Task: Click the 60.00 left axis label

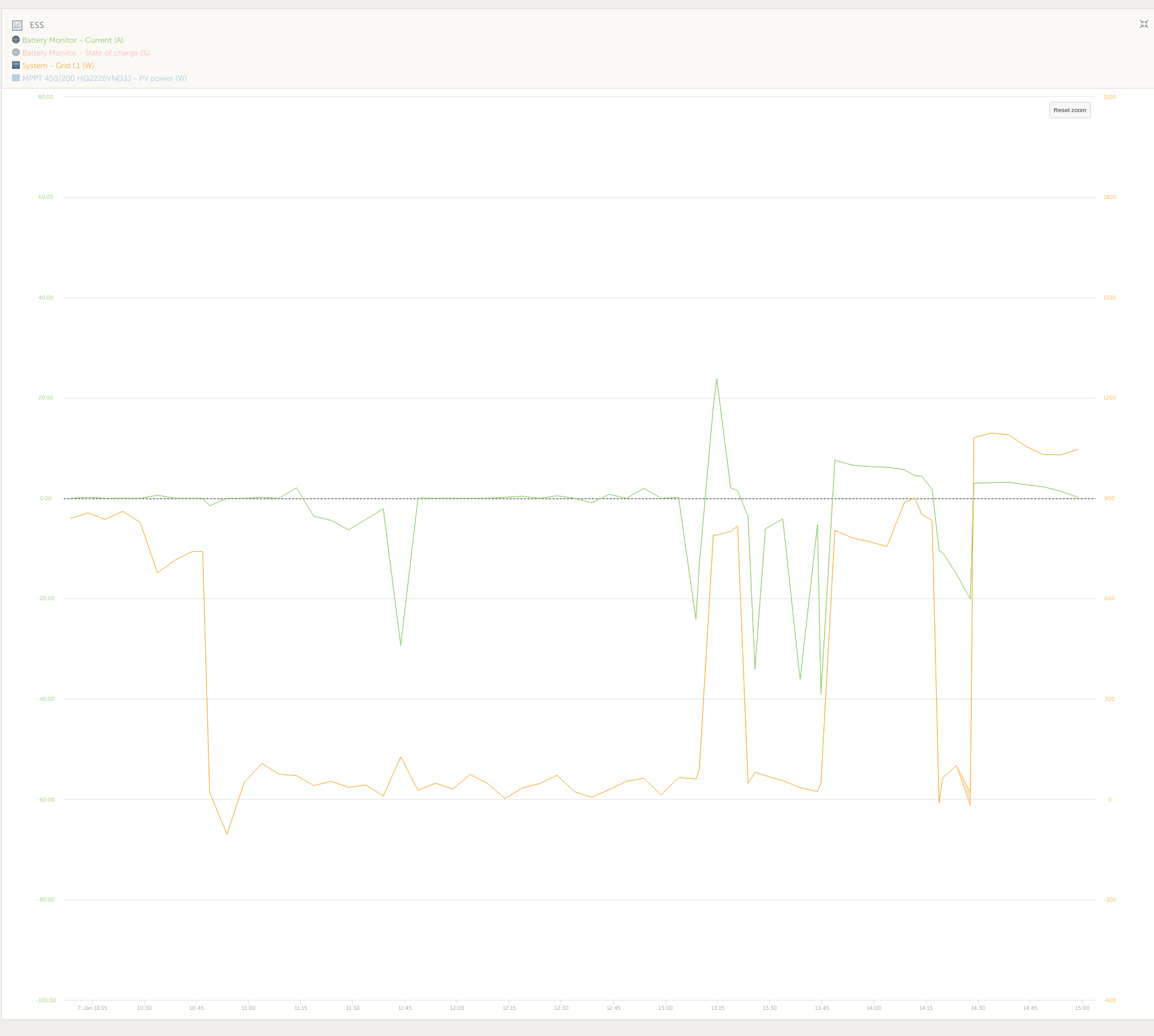Action: tap(46, 197)
